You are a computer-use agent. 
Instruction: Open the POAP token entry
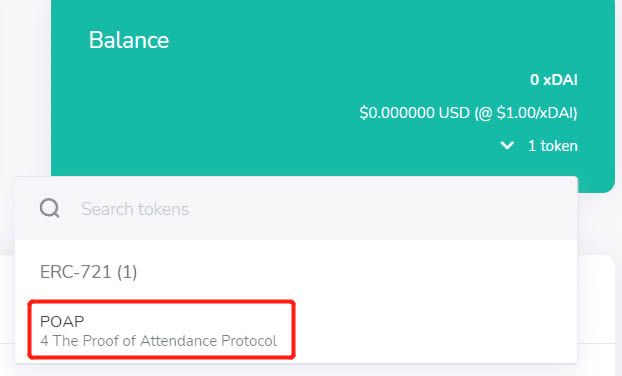tap(161, 330)
